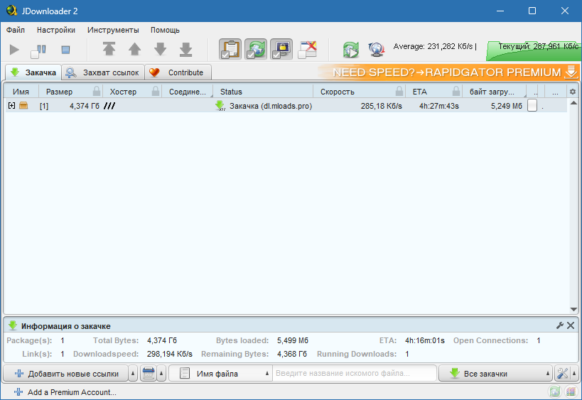Sort by the ETA column header

pos(419,92)
